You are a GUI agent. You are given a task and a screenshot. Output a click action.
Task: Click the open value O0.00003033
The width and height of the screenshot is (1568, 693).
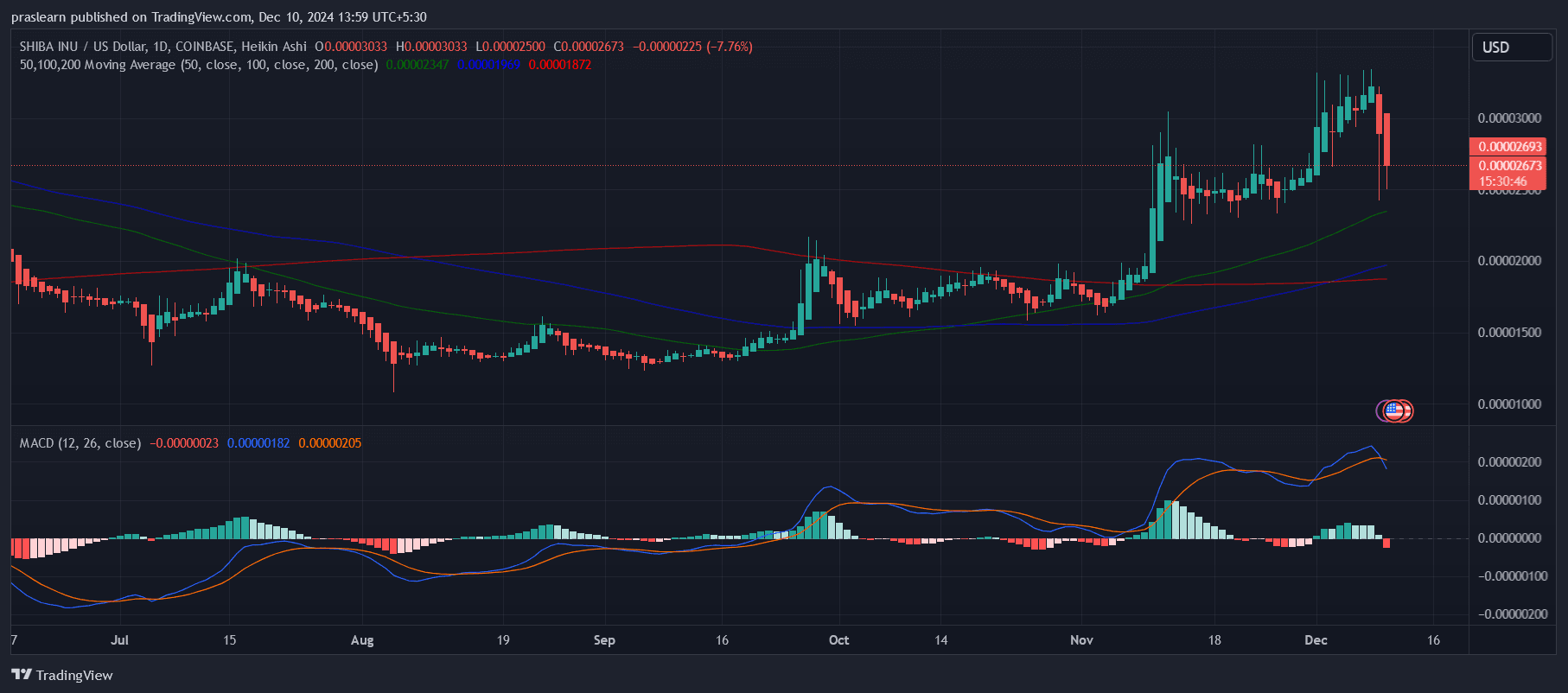point(351,47)
